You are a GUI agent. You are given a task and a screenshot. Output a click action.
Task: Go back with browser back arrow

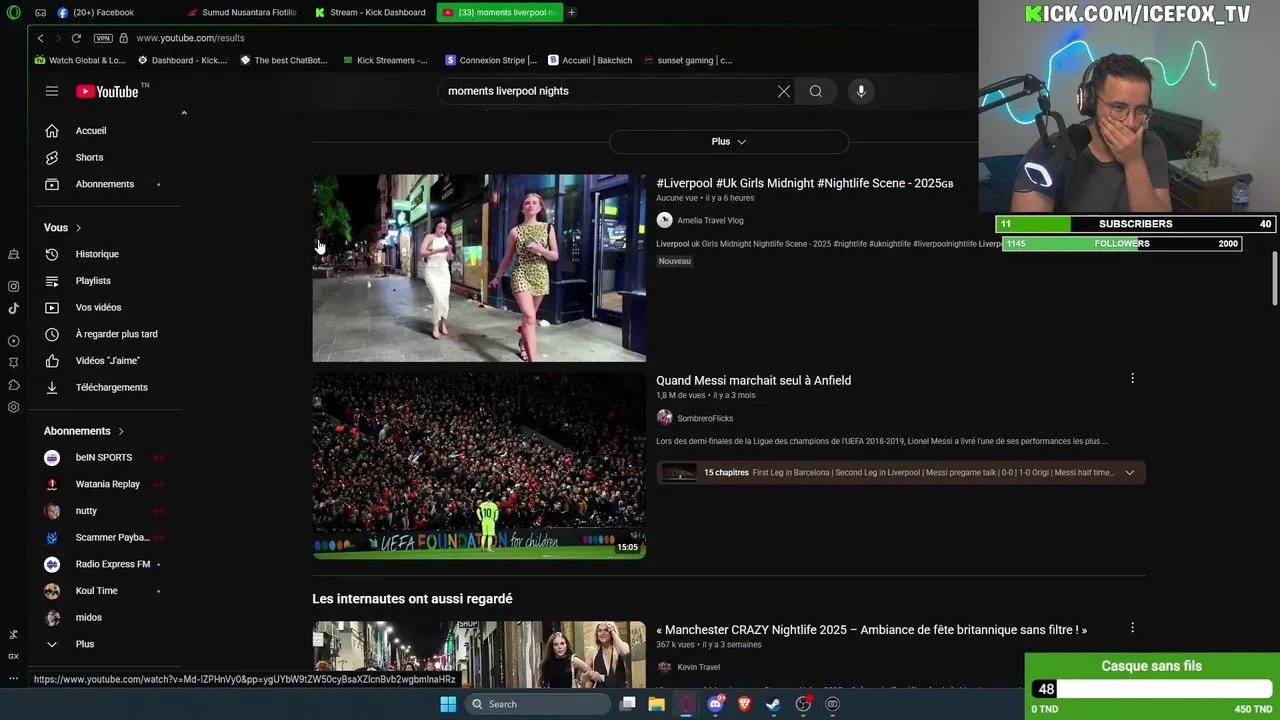tap(40, 38)
